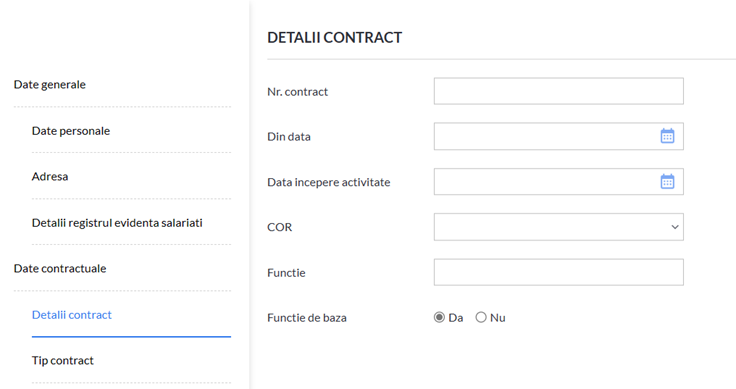The height and width of the screenshot is (389, 736).
Task: Select the Nu radio for Functie de baza
Action: tap(481, 318)
